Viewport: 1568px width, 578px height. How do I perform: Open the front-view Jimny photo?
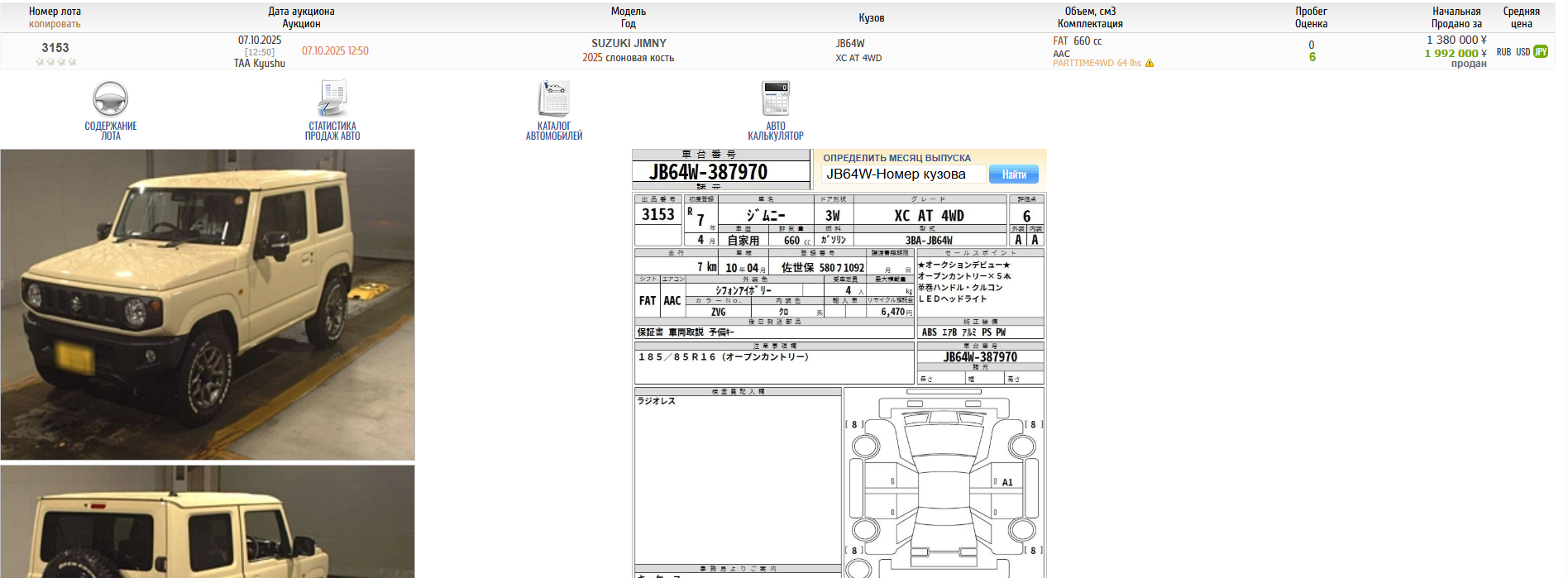pos(208,304)
